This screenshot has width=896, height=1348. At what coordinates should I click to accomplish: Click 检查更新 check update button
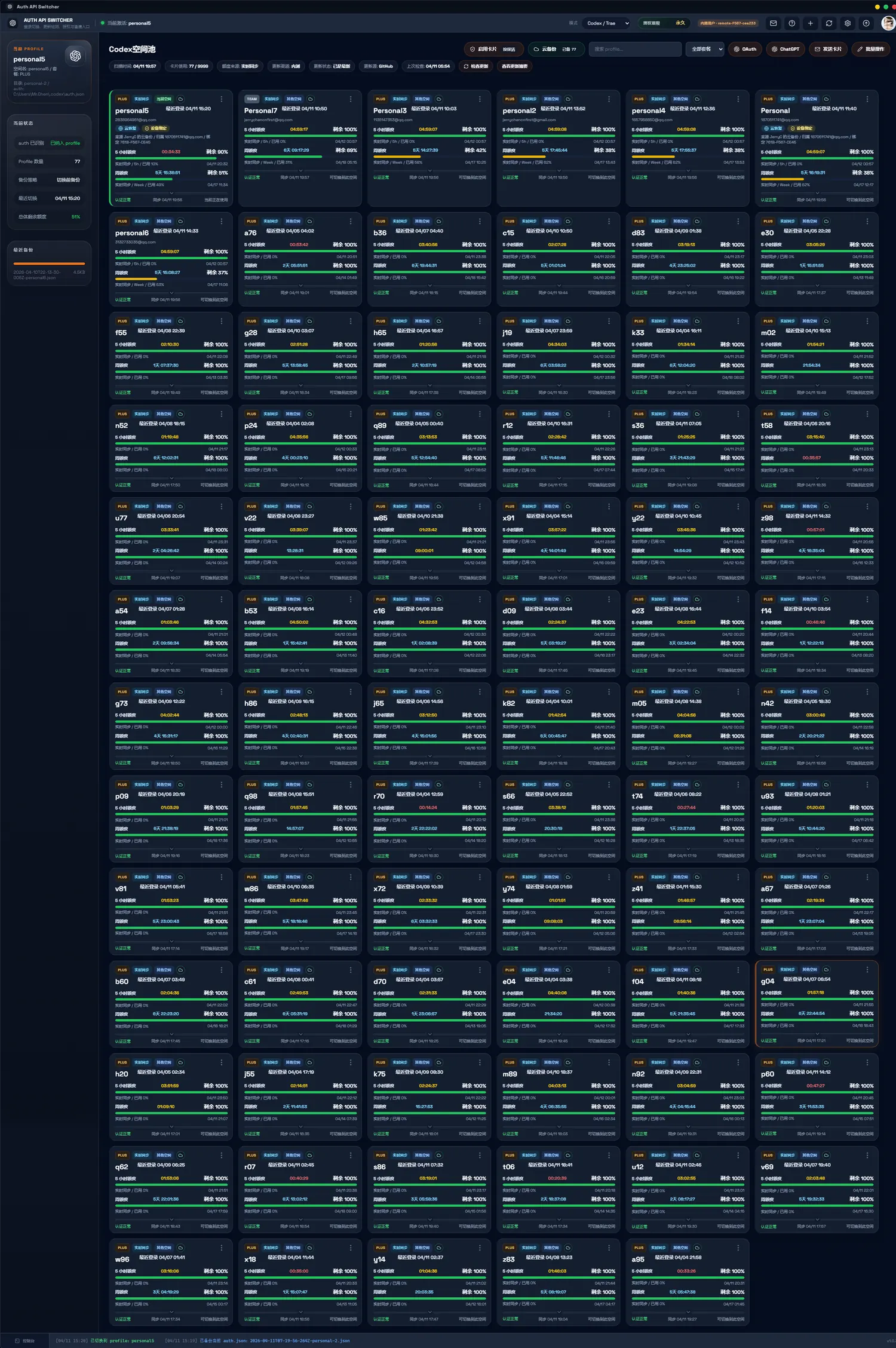tap(475, 66)
